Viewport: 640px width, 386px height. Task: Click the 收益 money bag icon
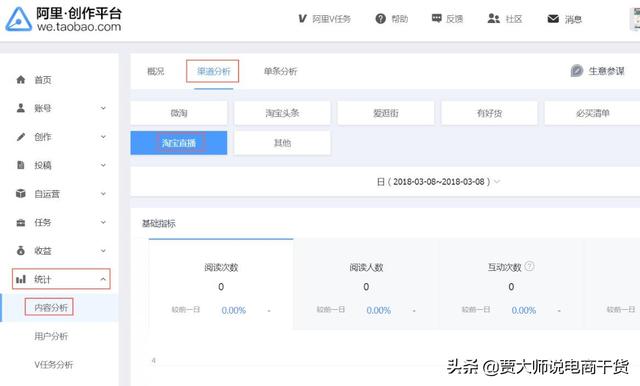click(x=20, y=251)
